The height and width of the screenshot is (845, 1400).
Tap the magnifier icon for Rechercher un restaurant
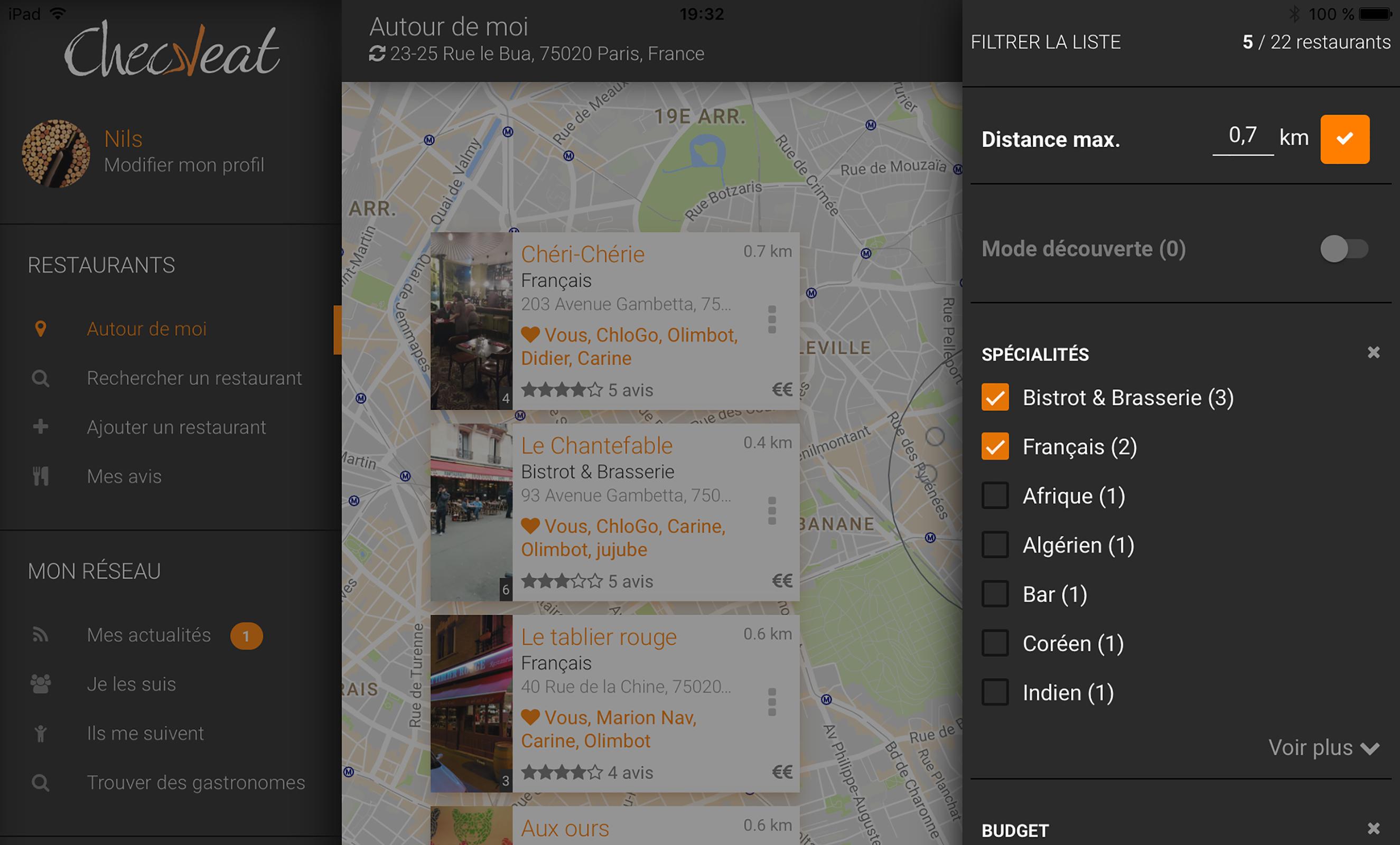(40, 378)
